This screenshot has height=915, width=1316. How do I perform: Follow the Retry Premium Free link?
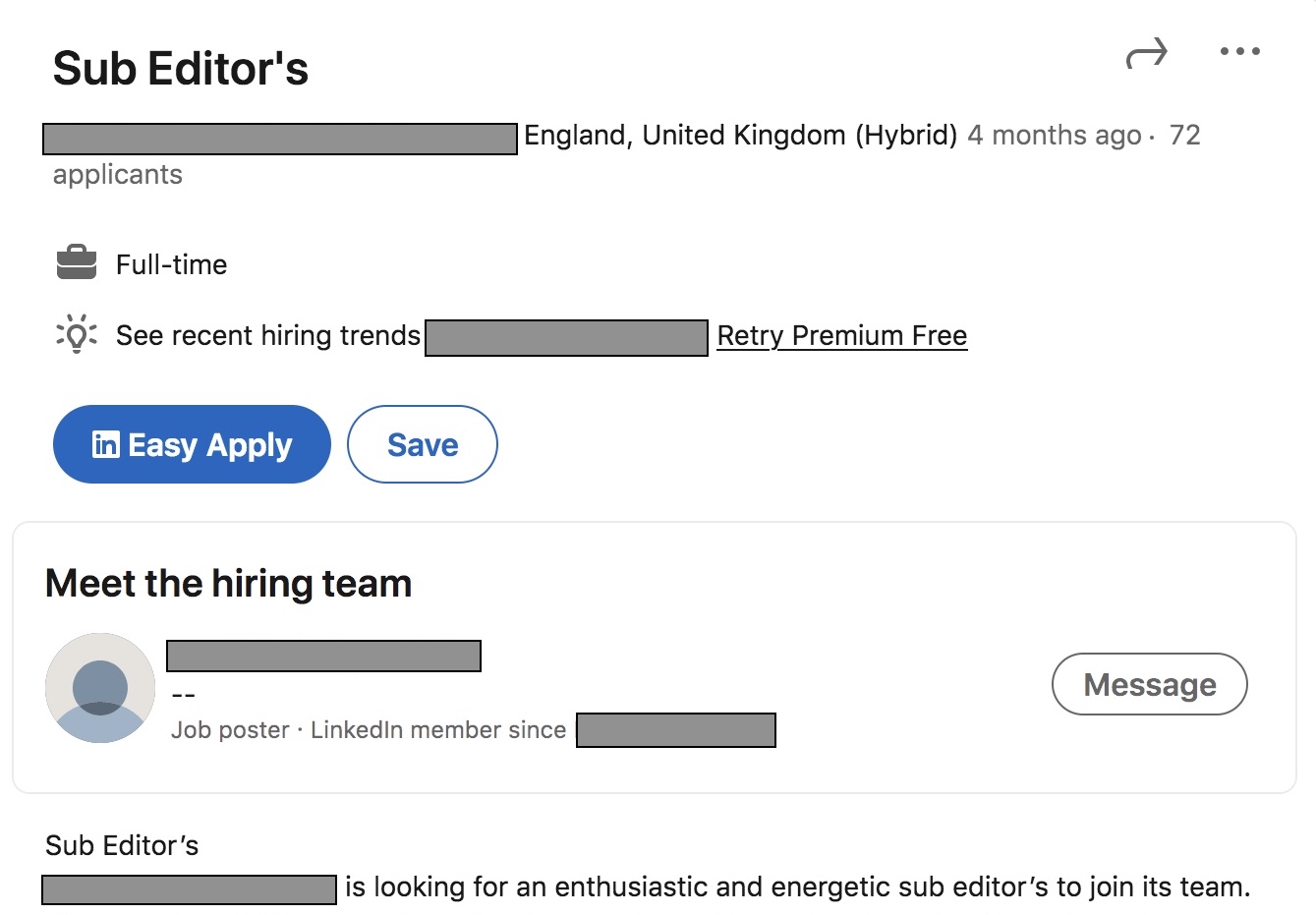[x=841, y=336]
